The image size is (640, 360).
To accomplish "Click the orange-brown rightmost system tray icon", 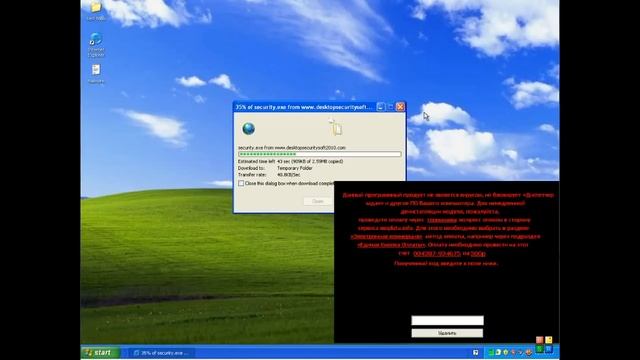I will [529, 352].
